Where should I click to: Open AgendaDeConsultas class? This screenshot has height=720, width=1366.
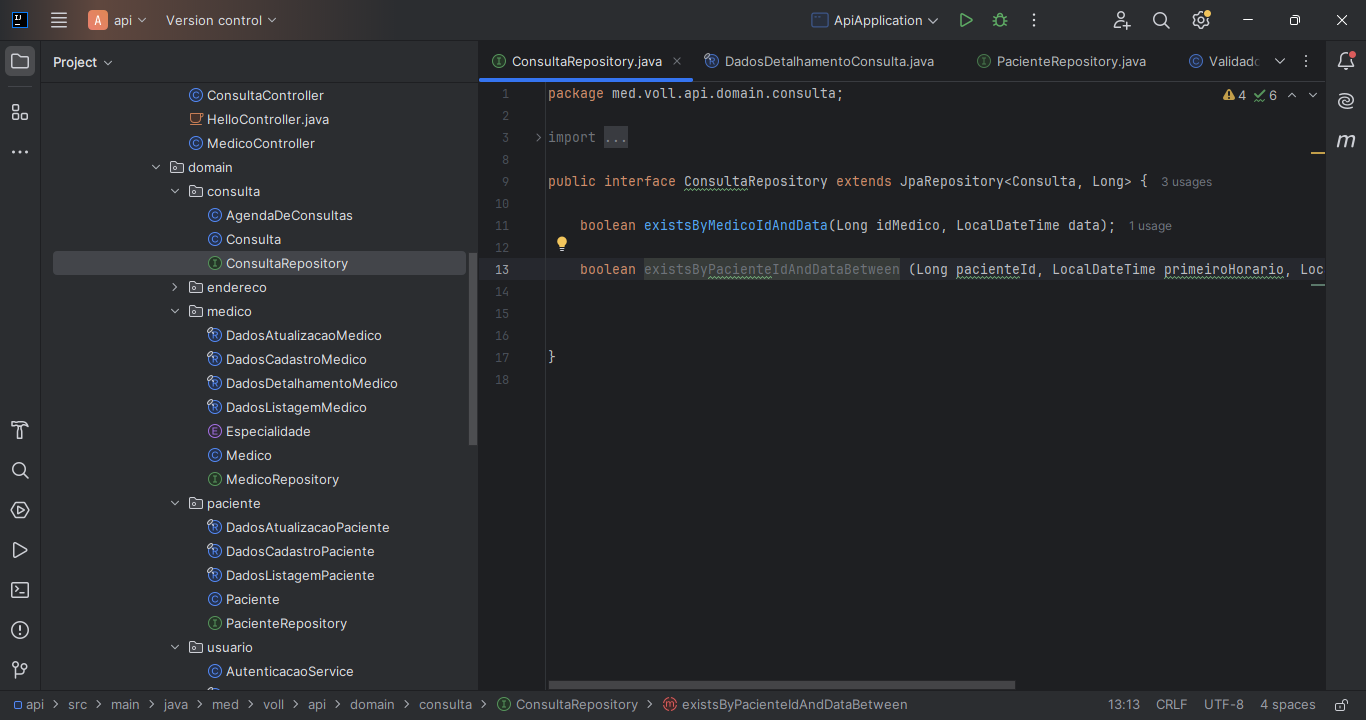(x=289, y=215)
